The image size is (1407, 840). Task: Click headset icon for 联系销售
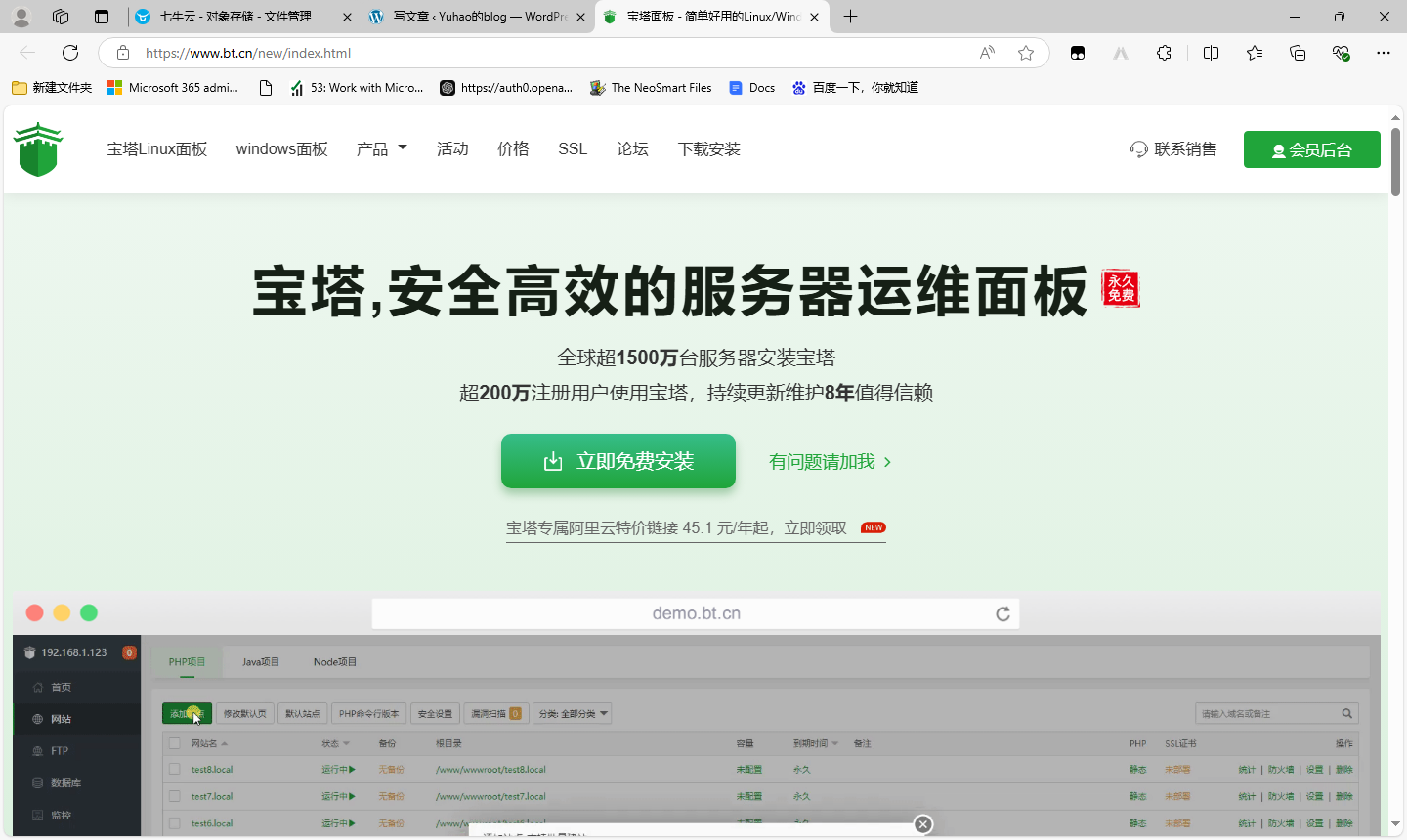tap(1139, 149)
